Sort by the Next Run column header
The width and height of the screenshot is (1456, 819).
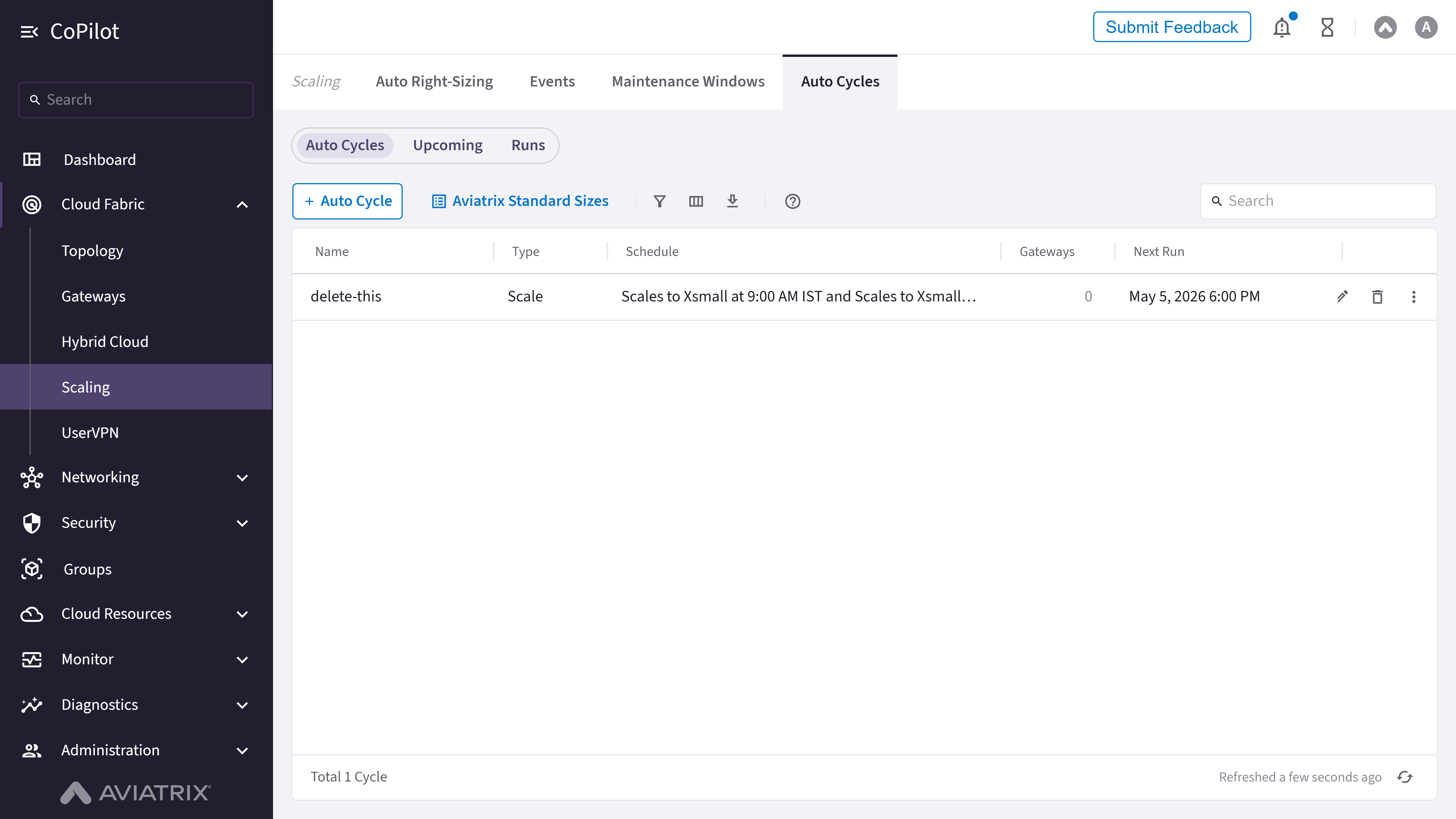[x=1159, y=251]
